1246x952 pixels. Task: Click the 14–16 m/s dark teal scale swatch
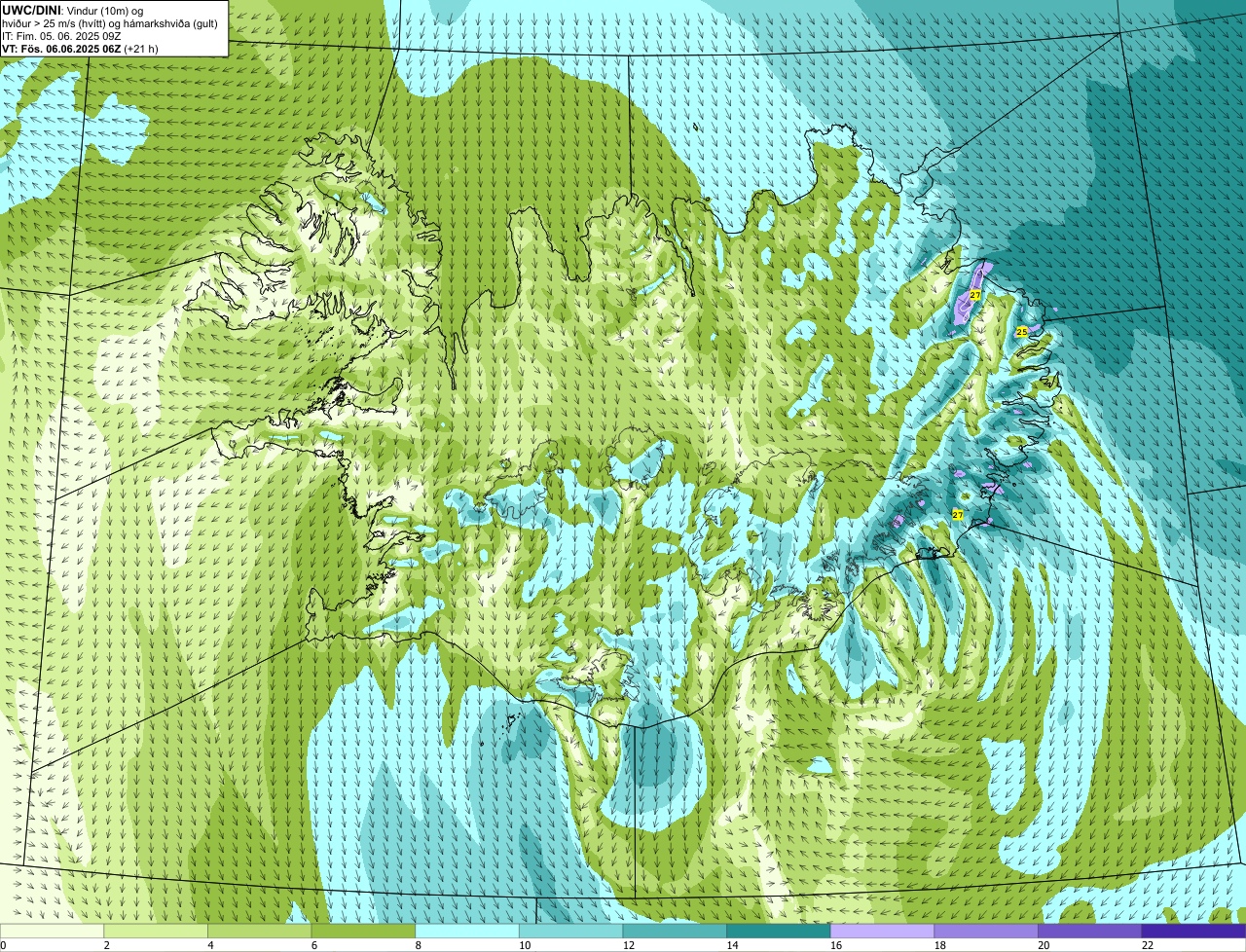coord(779,932)
